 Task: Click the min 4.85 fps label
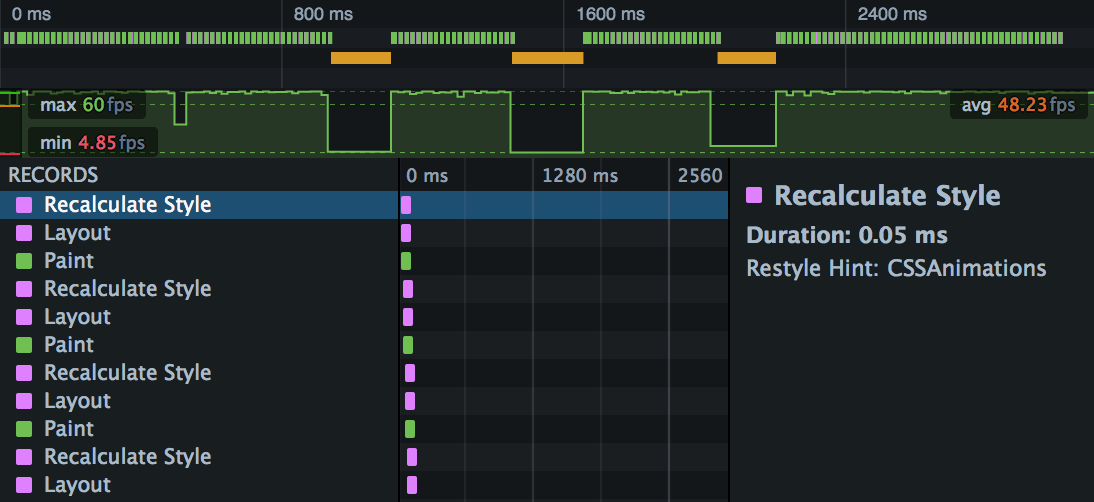[93, 143]
